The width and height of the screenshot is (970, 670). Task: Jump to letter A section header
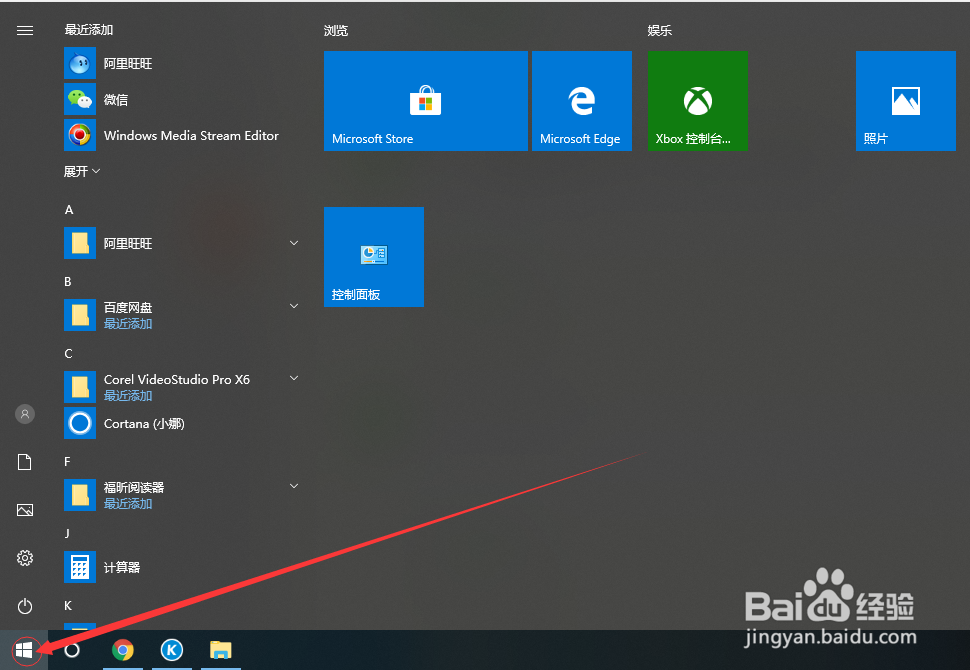pos(69,210)
